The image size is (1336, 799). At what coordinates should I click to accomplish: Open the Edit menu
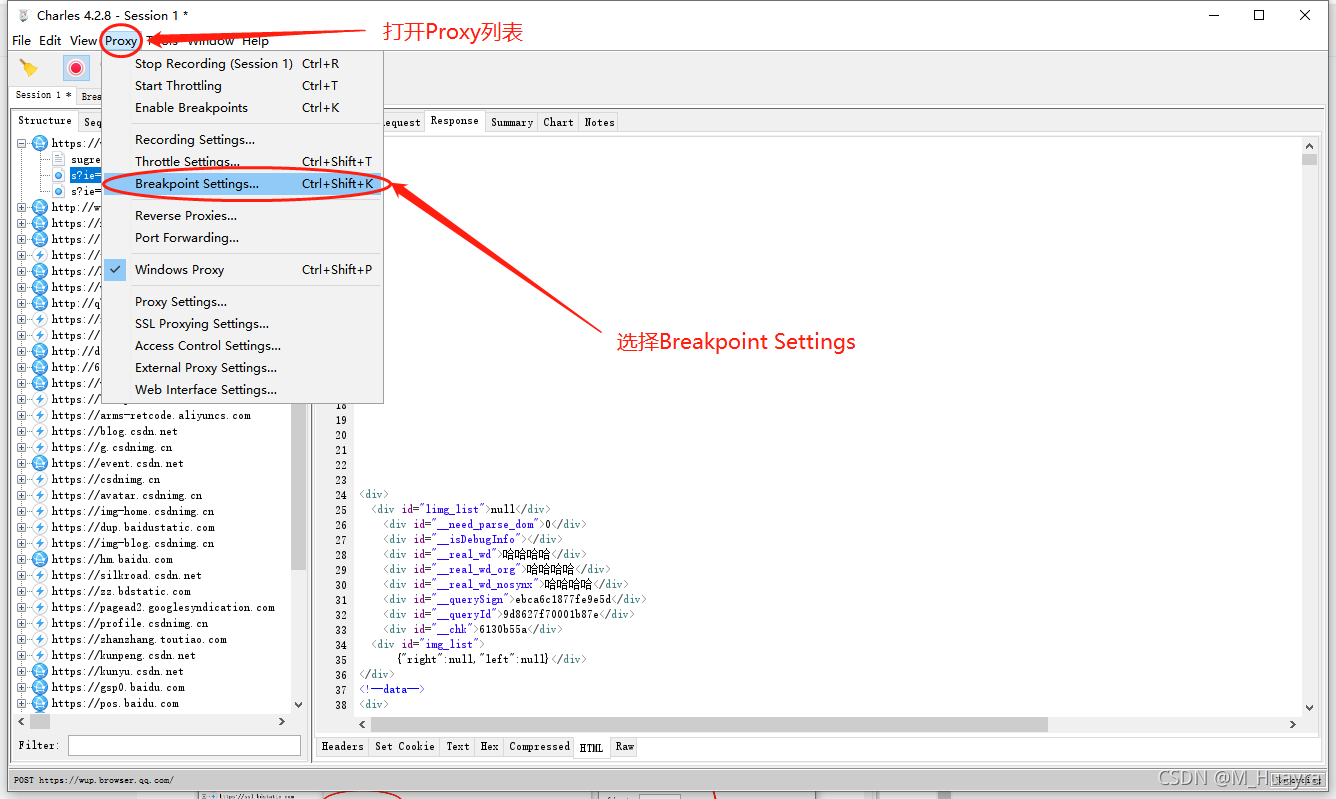point(50,41)
